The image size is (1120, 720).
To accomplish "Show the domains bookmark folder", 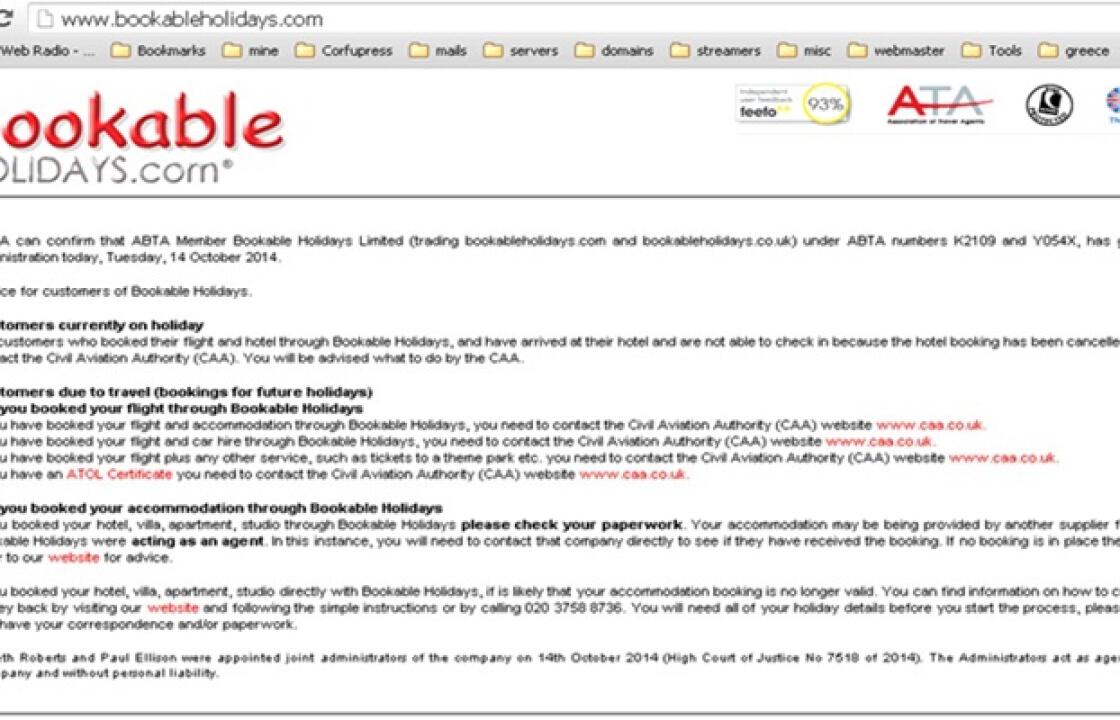I will coord(615,51).
